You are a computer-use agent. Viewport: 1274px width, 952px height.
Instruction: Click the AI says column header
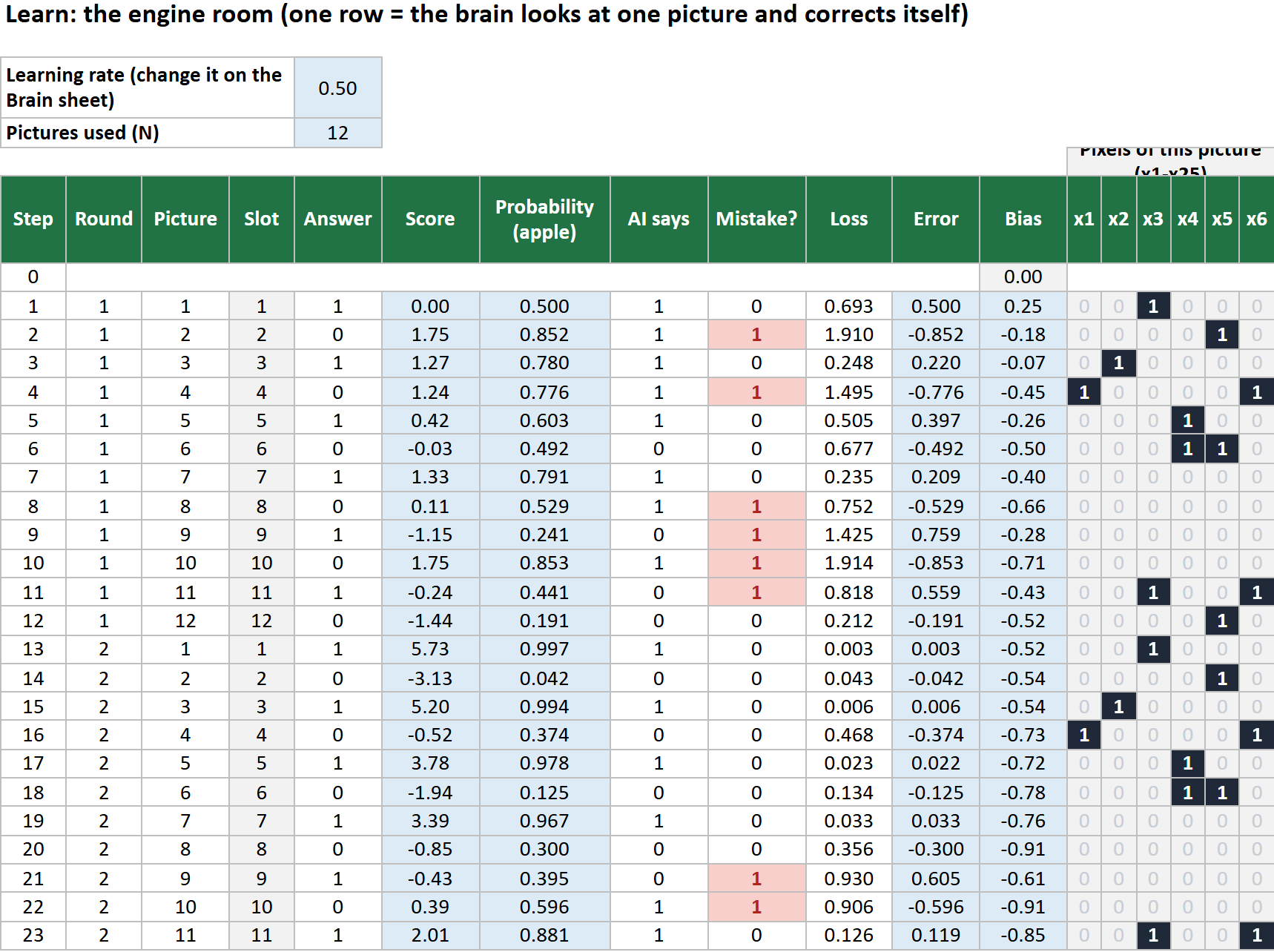coord(659,219)
